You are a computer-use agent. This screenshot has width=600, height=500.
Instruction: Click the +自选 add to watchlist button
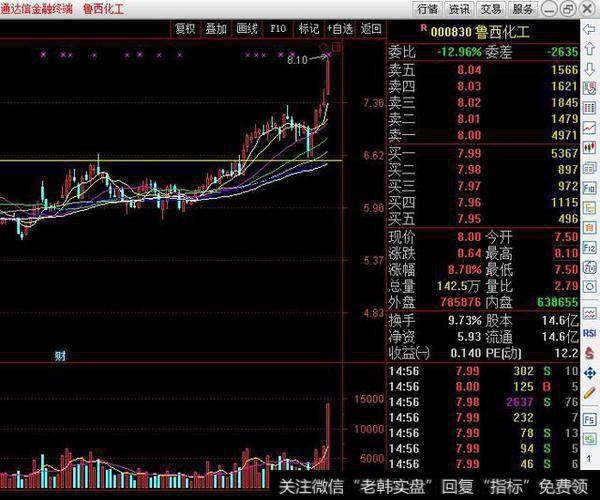click(x=339, y=29)
